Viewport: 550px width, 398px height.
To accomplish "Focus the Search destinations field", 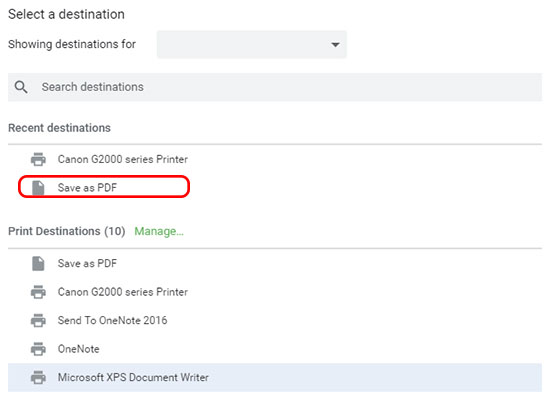I will (x=275, y=87).
